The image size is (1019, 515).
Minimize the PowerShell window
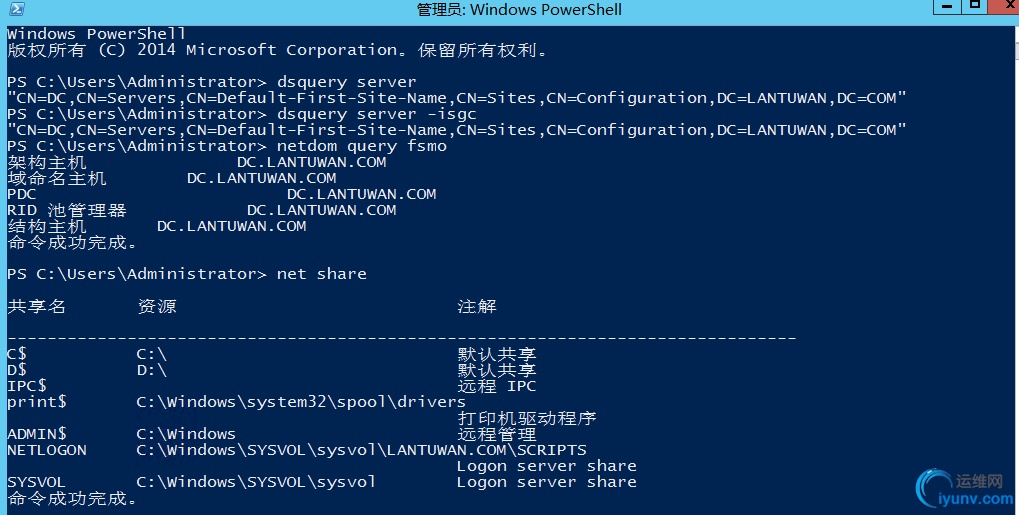coord(948,7)
